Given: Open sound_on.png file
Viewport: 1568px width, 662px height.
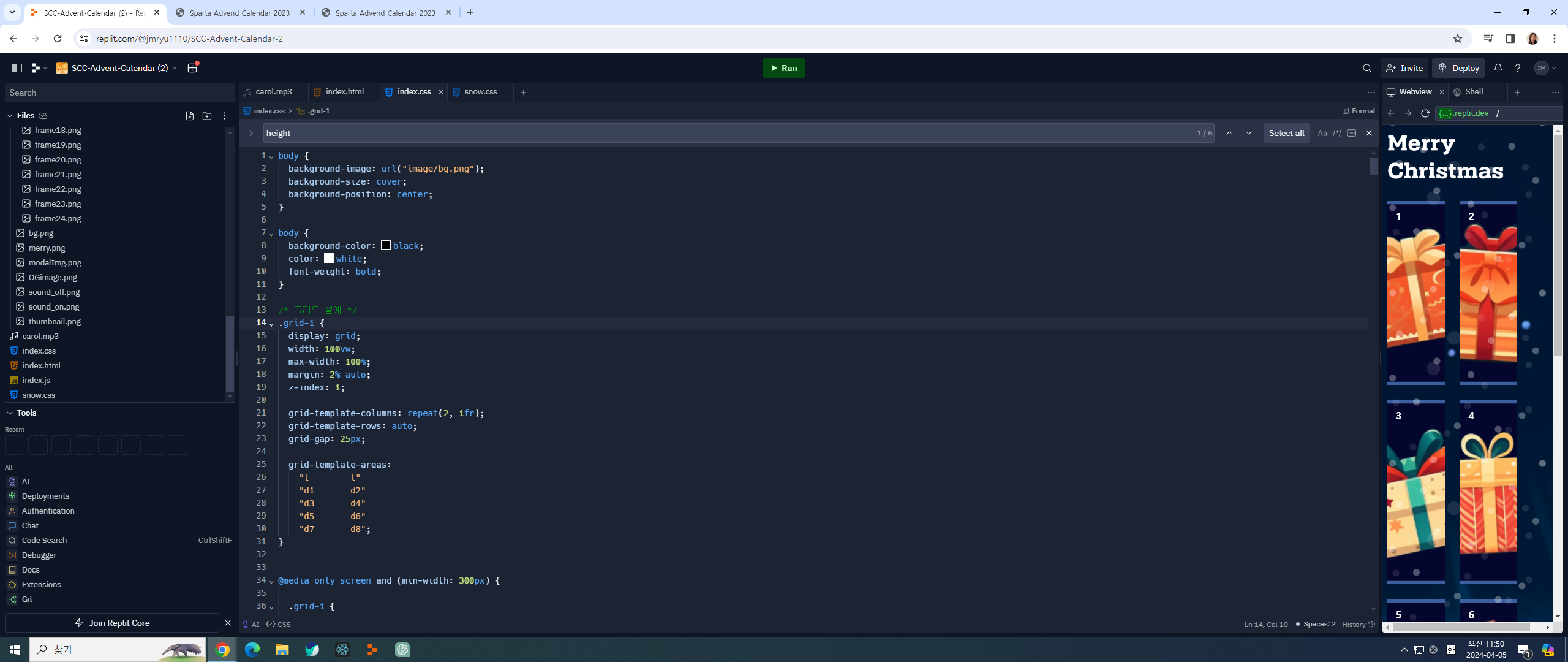Looking at the screenshot, I should (x=54, y=306).
